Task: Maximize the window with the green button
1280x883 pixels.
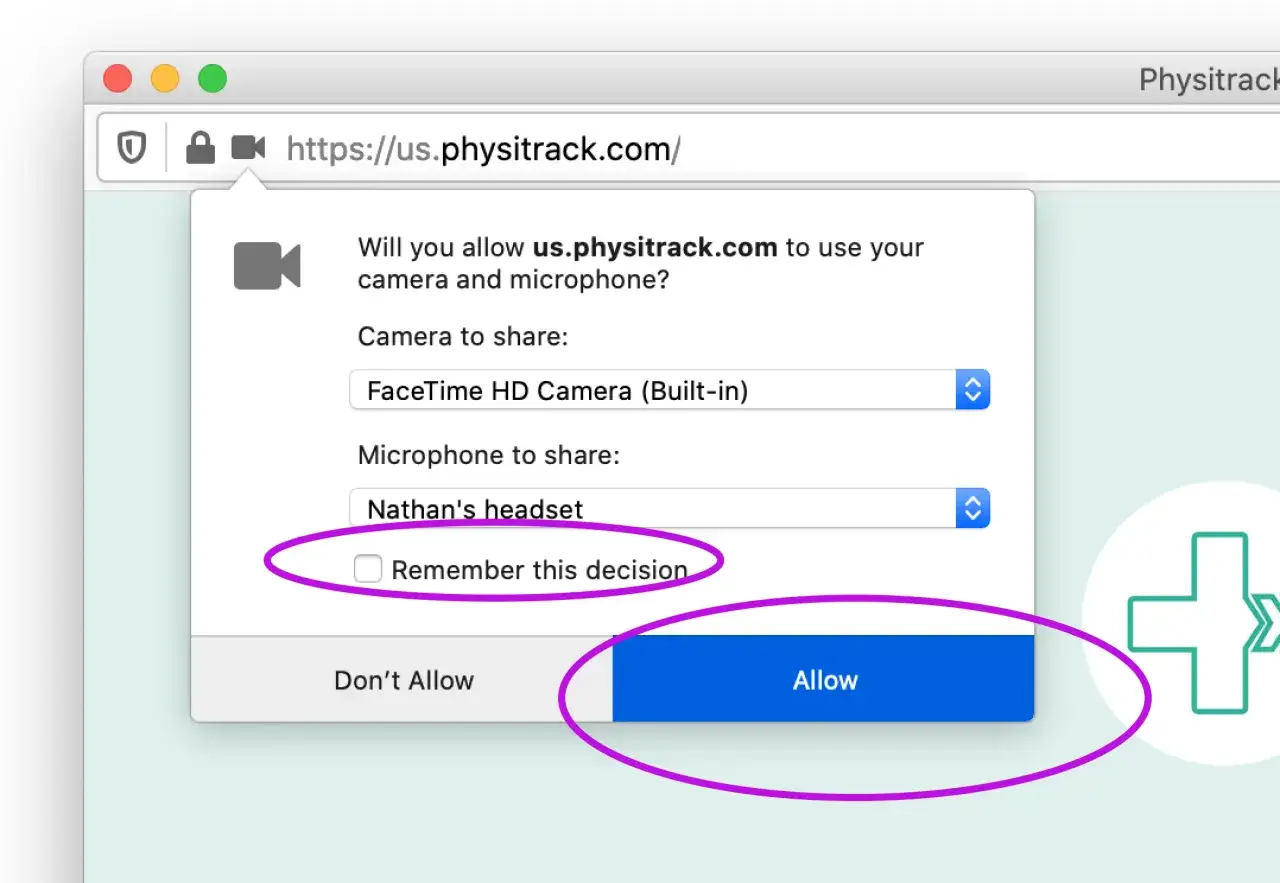Action: 212,78
